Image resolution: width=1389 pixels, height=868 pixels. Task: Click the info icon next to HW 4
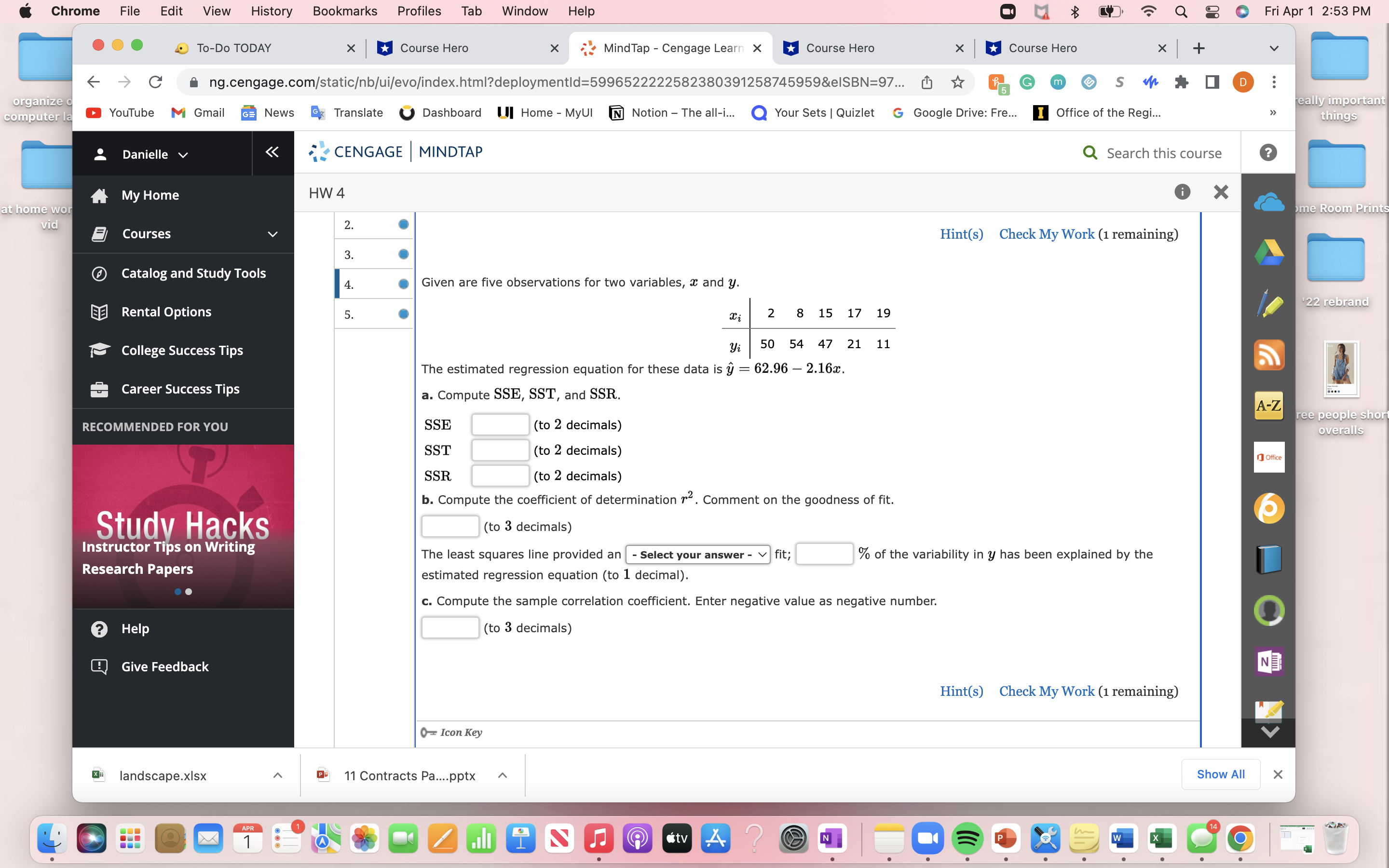[x=1183, y=192]
